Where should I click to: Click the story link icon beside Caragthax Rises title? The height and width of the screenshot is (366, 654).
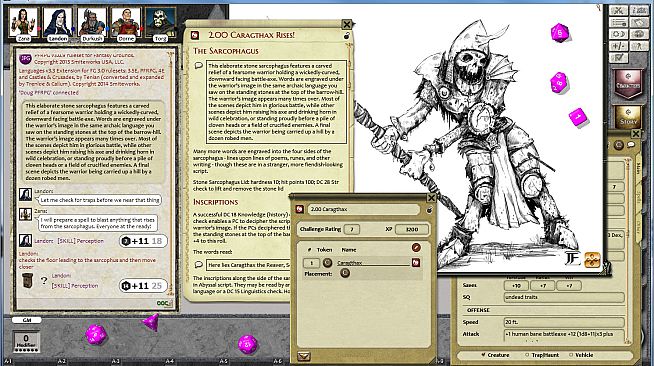[195, 35]
